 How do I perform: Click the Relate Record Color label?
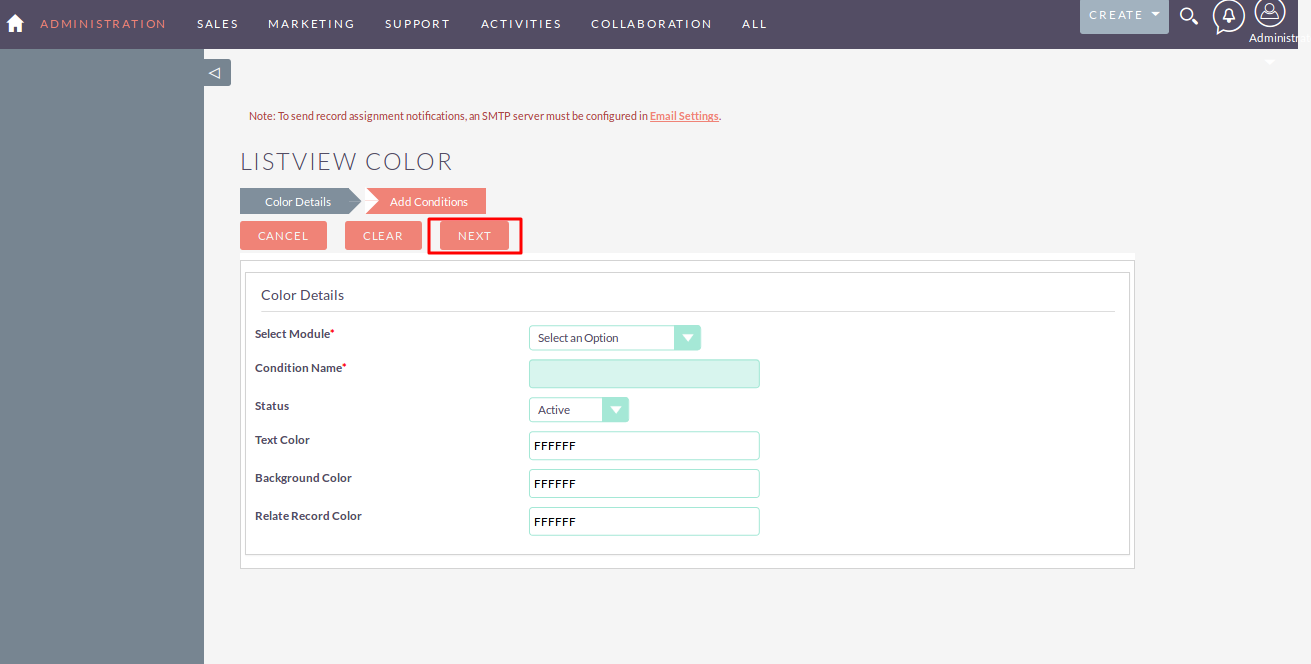click(x=308, y=516)
